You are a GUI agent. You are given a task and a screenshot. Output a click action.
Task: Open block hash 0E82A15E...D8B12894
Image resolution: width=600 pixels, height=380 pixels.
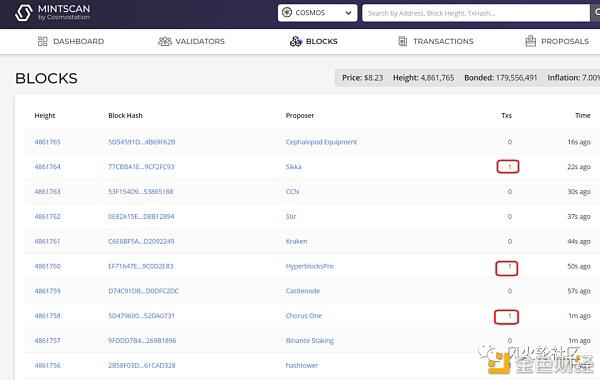coord(141,217)
